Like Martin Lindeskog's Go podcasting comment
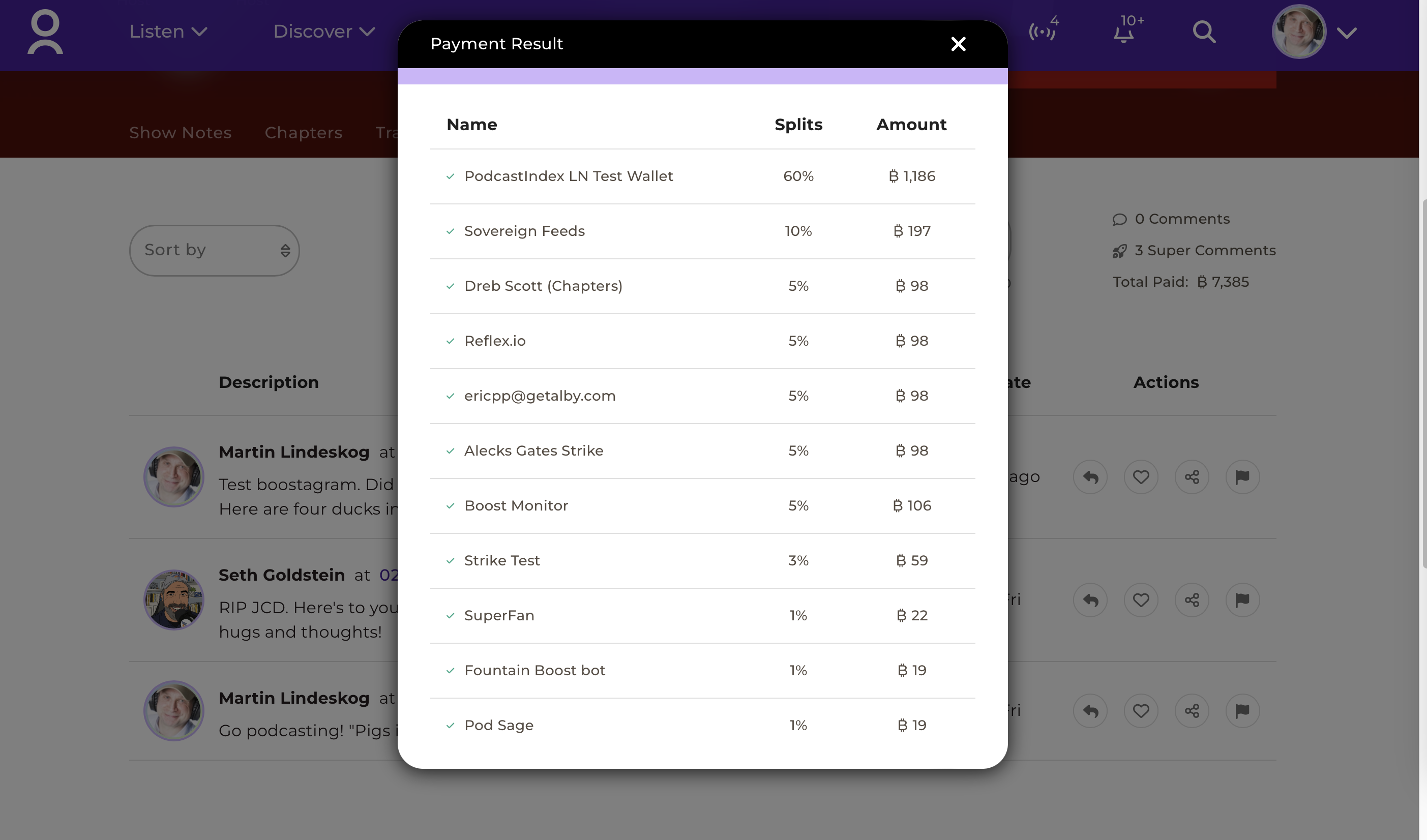The height and width of the screenshot is (840, 1427). point(1141,711)
